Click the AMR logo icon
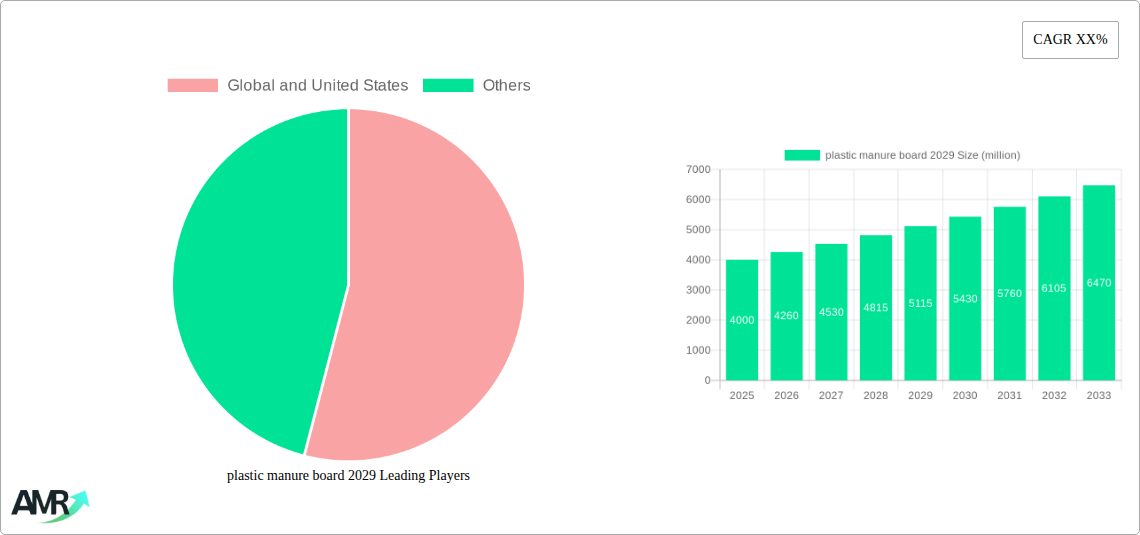 coord(49,505)
